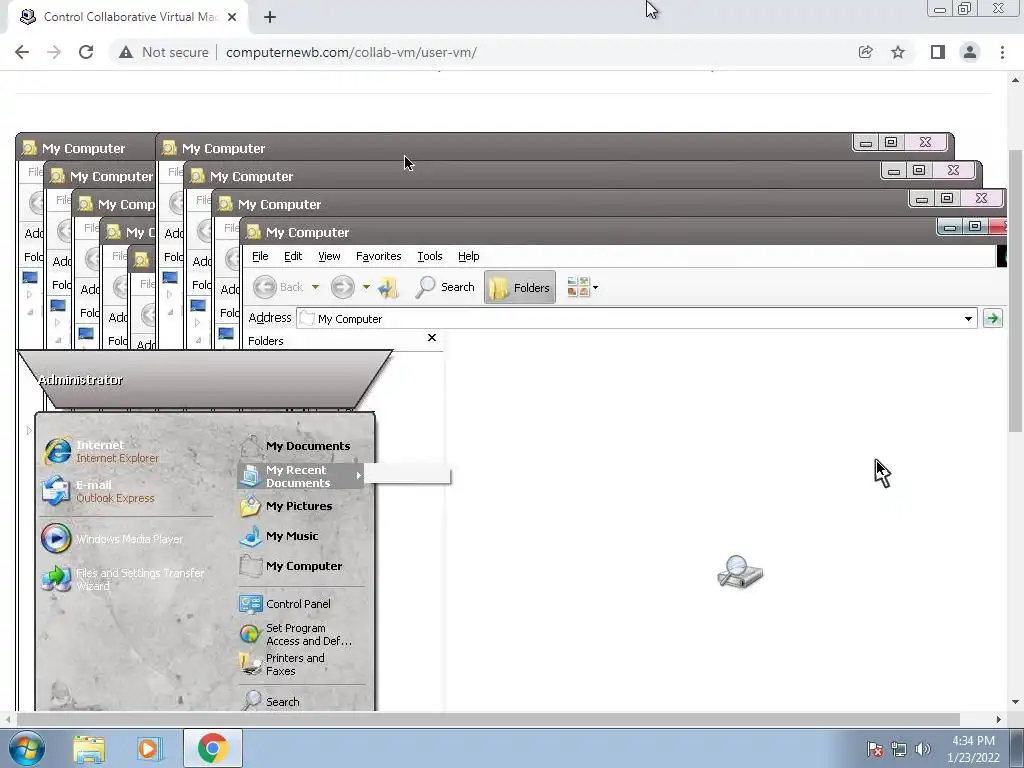Open the Back history dropdown arrow
Image resolution: width=1024 pixels, height=768 pixels.
315,287
